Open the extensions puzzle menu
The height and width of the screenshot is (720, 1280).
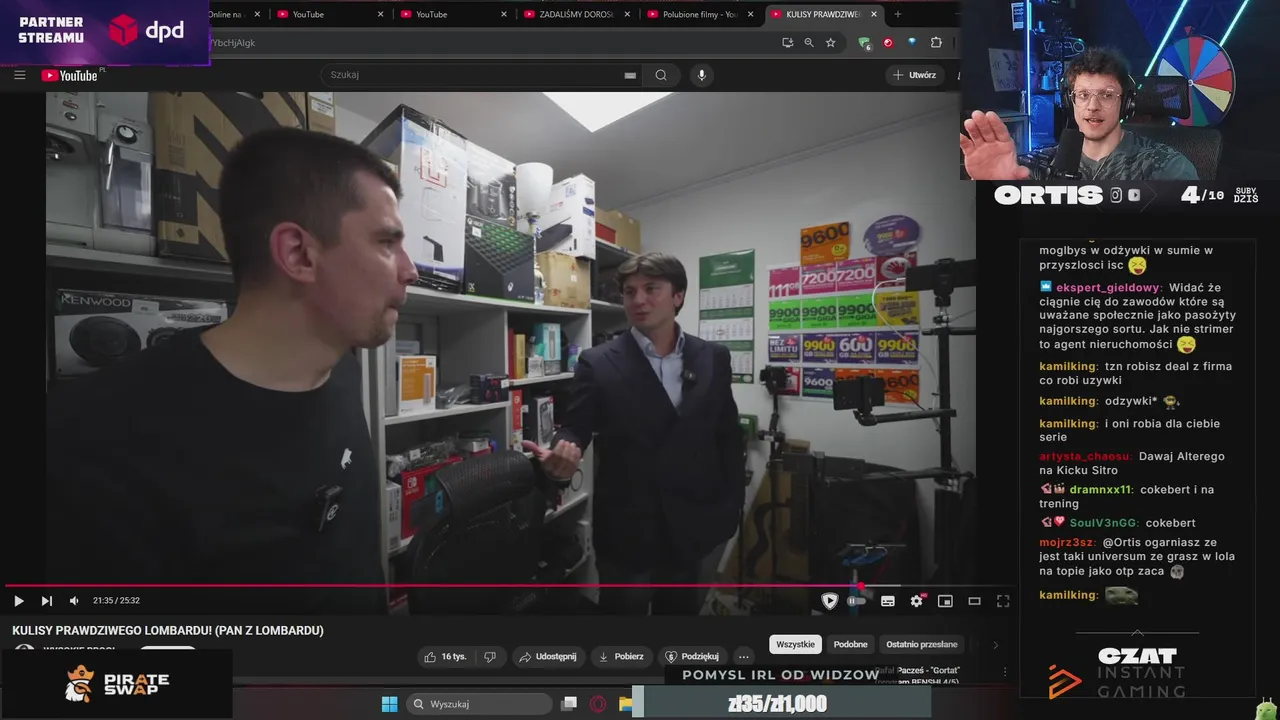click(x=936, y=43)
